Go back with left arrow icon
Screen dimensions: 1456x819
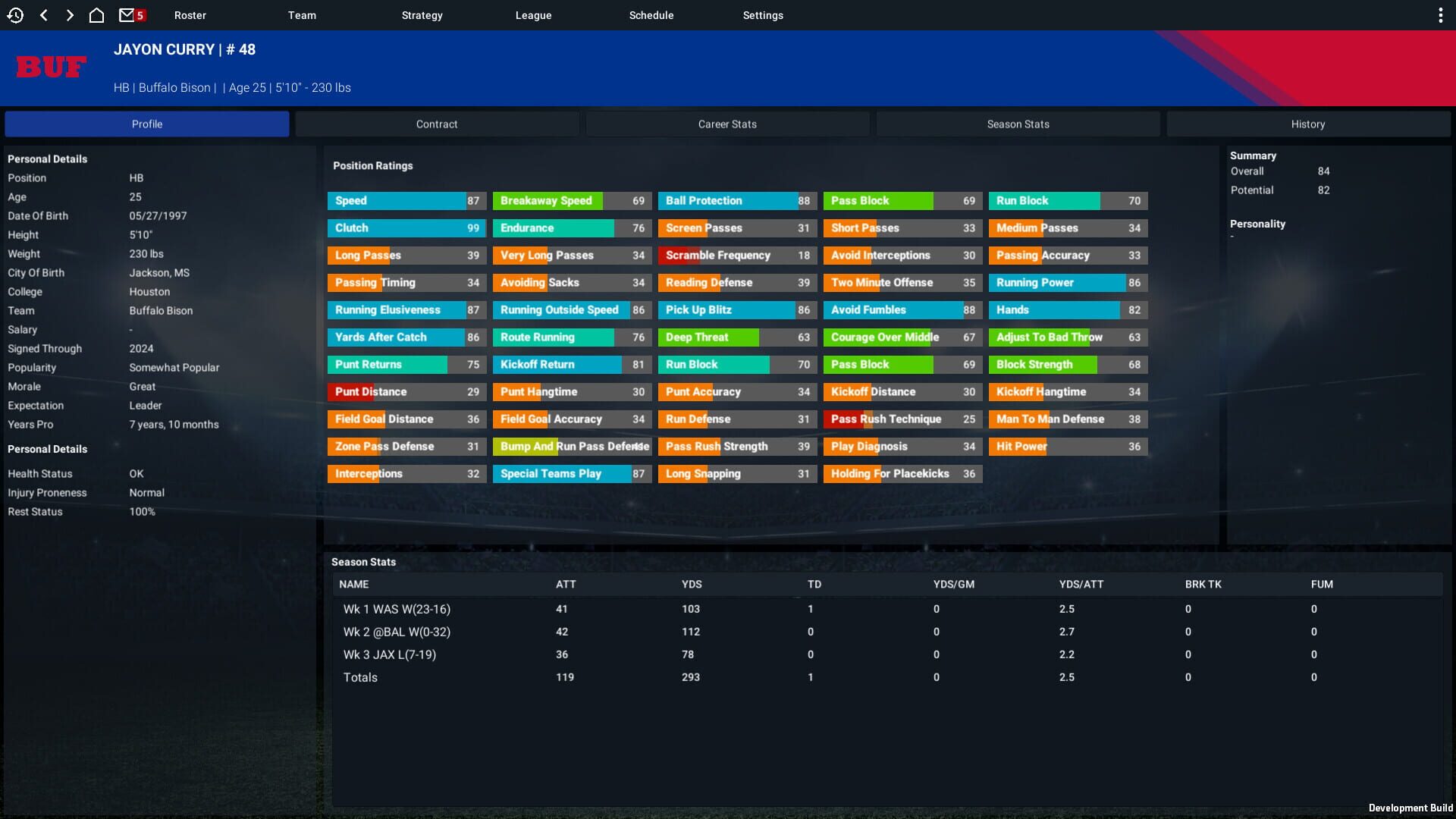(44, 15)
